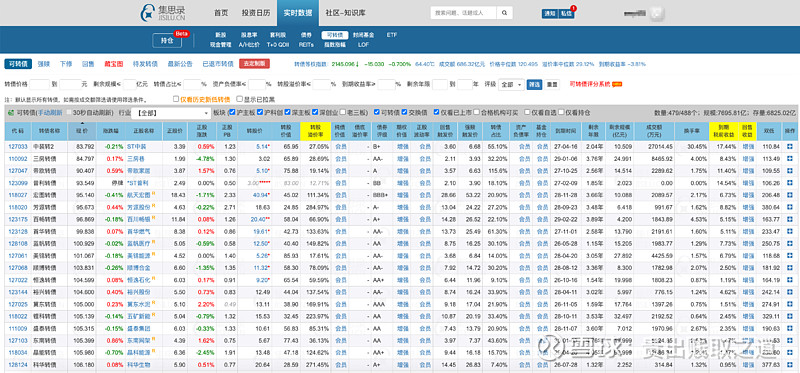This screenshot has width=800, height=373.
Task: Open the 行业 【全部】 dropdown
Action: coord(171,113)
